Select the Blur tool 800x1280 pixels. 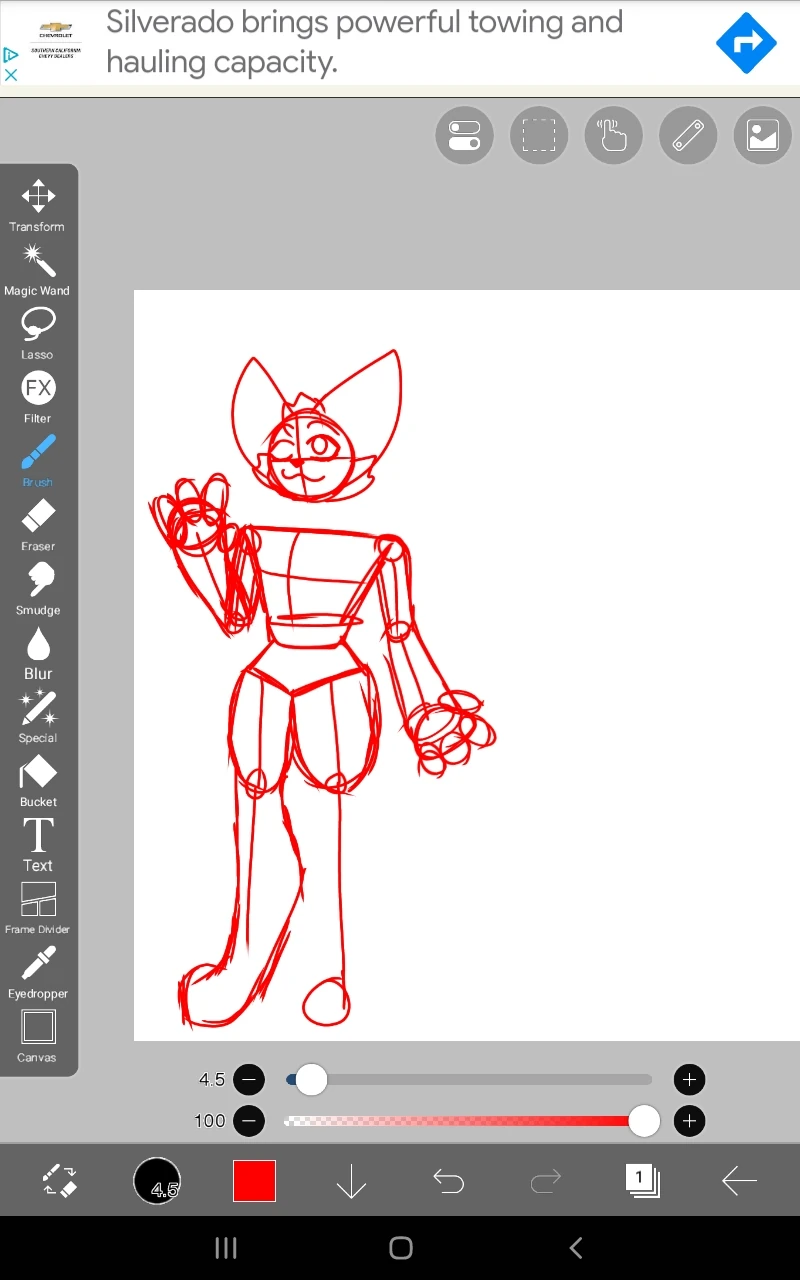(x=38, y=645)
